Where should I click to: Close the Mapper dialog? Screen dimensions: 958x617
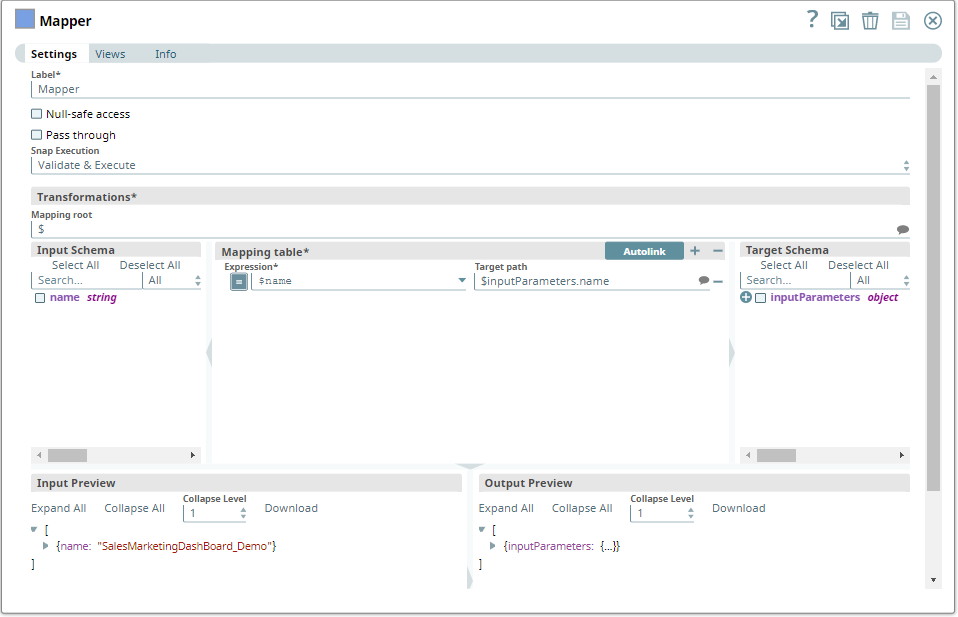coord(933,21)
